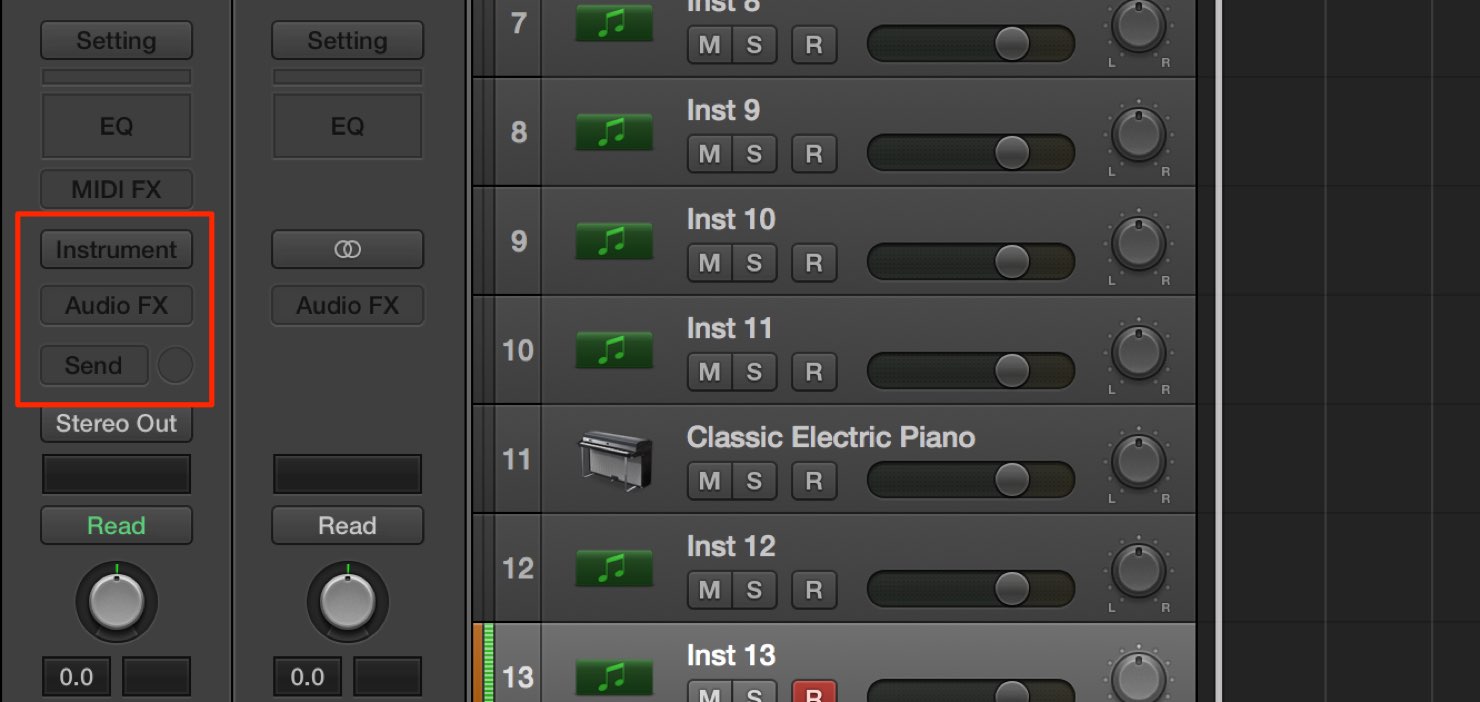
Task: Disable the red record button on Inst 13
Action: 814,692
